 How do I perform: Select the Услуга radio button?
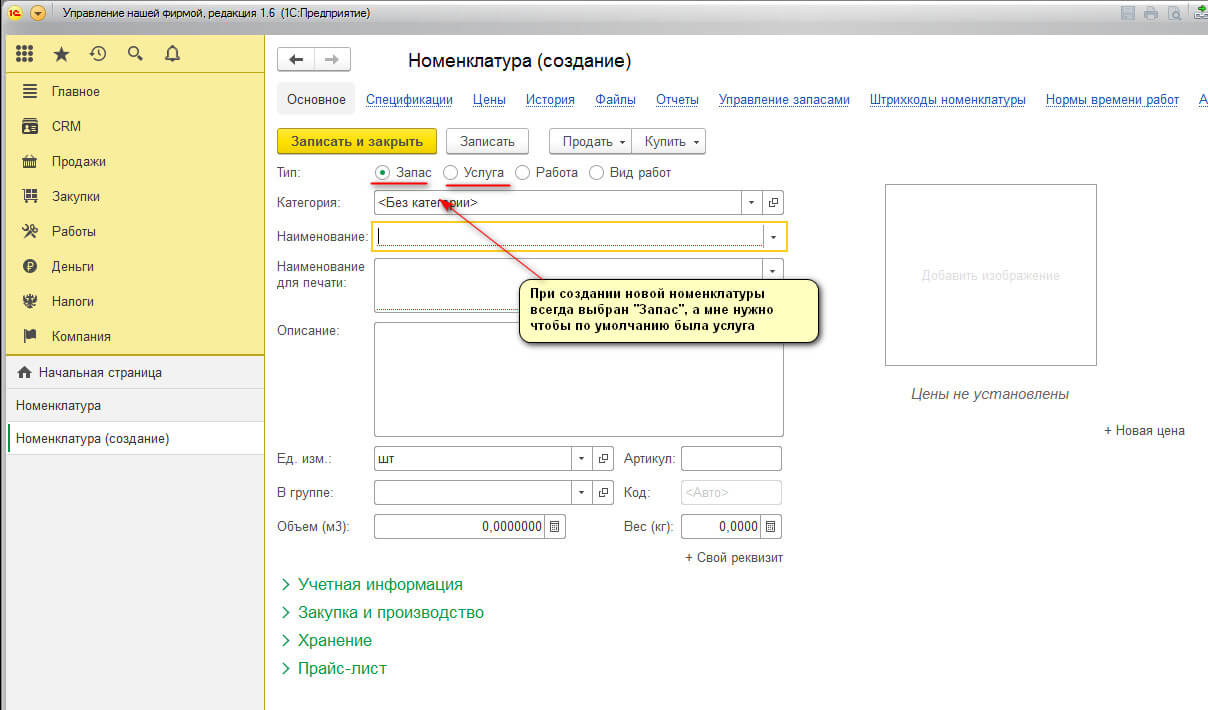tap(451, 172)
